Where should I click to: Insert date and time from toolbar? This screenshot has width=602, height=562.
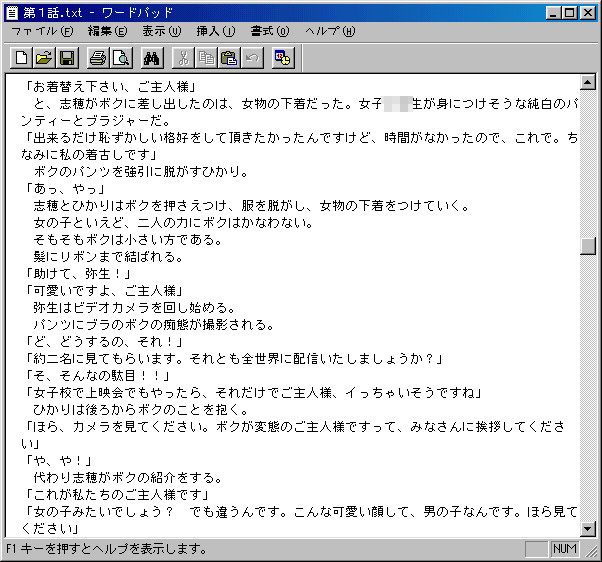tap(283, 58)
